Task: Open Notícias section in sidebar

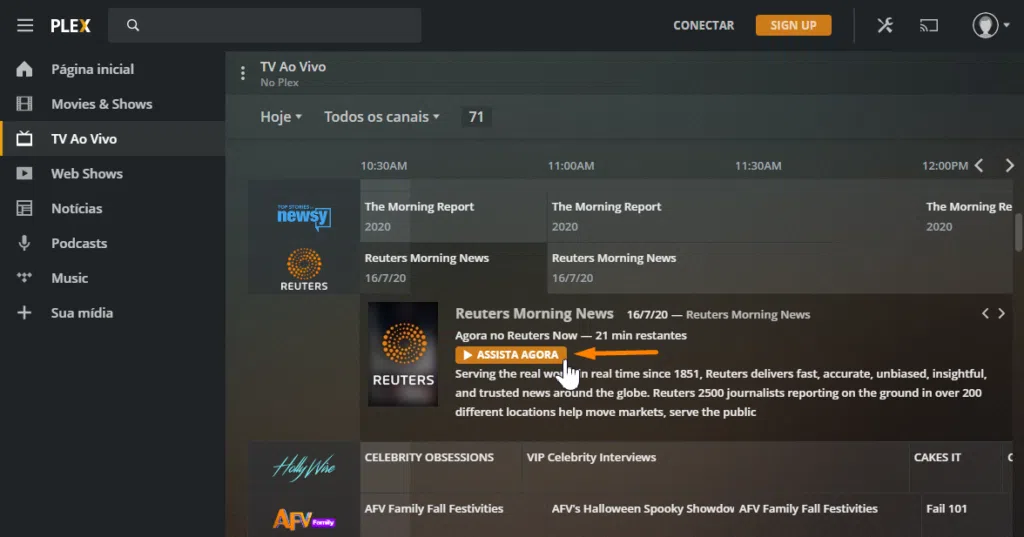Action: coord(76,209)
